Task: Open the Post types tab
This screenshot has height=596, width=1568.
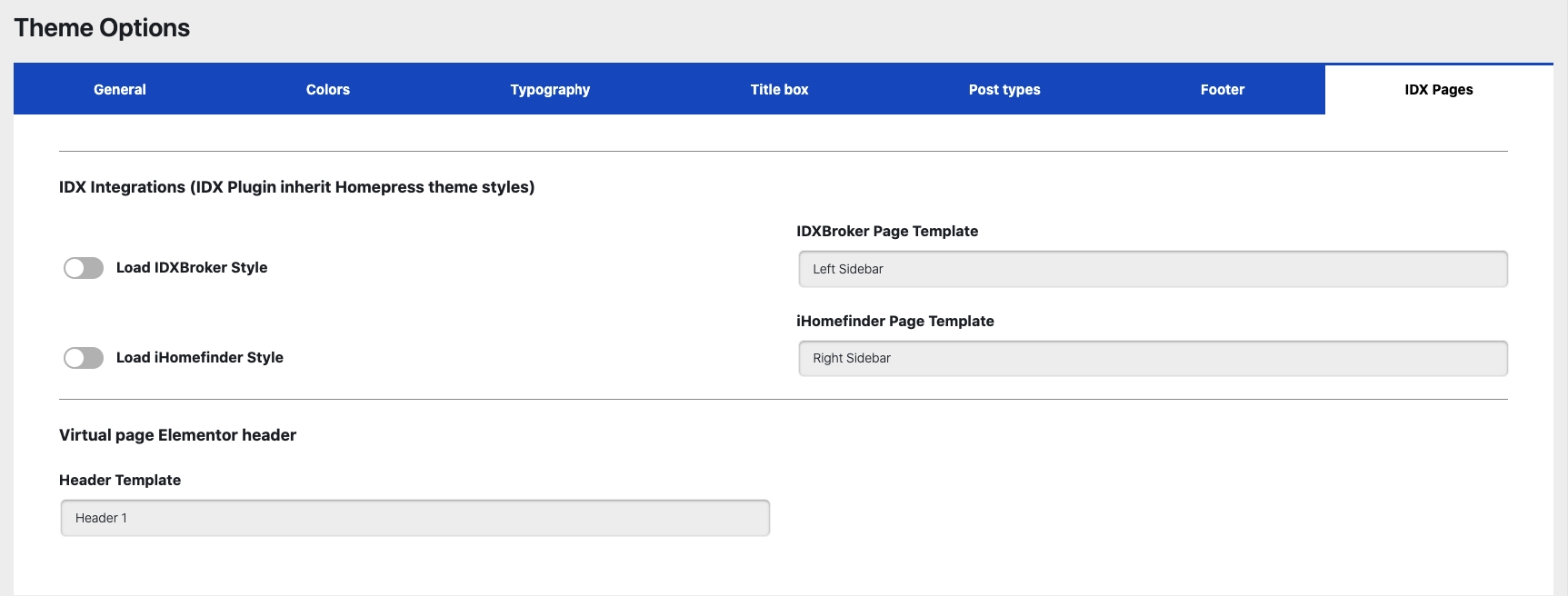Action: point(1004,89)
